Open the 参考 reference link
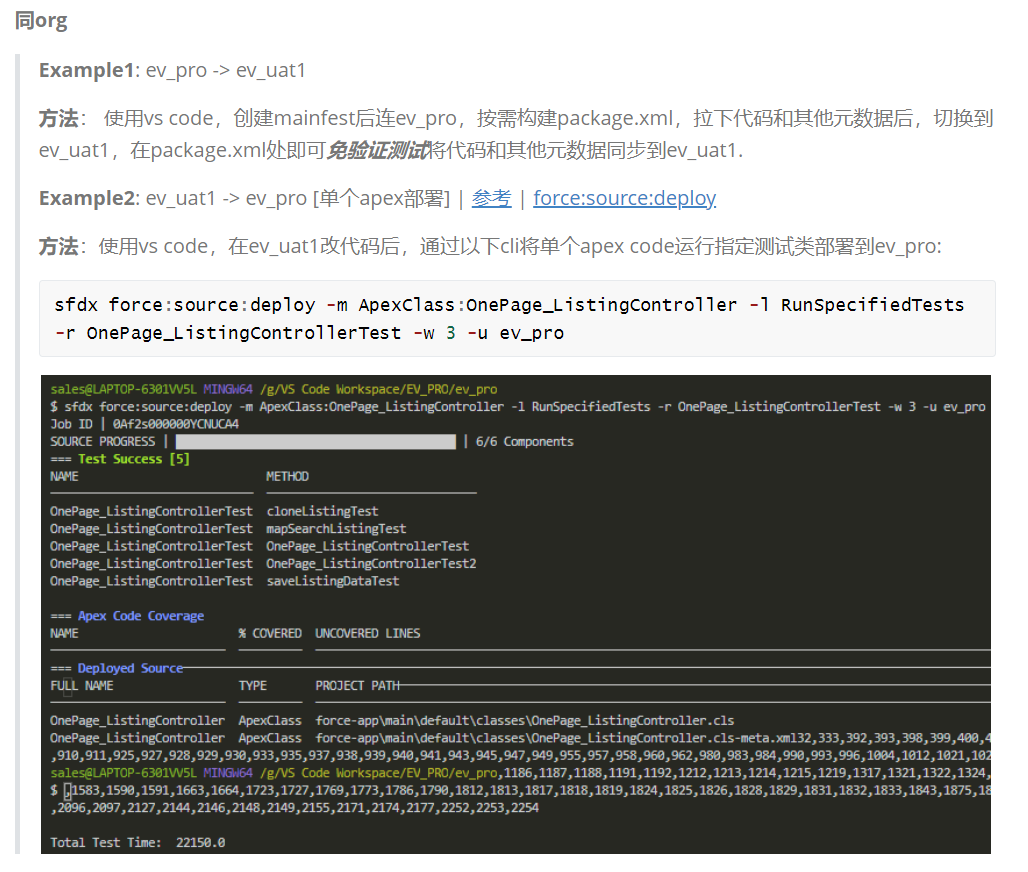 (x=491, y=197)
